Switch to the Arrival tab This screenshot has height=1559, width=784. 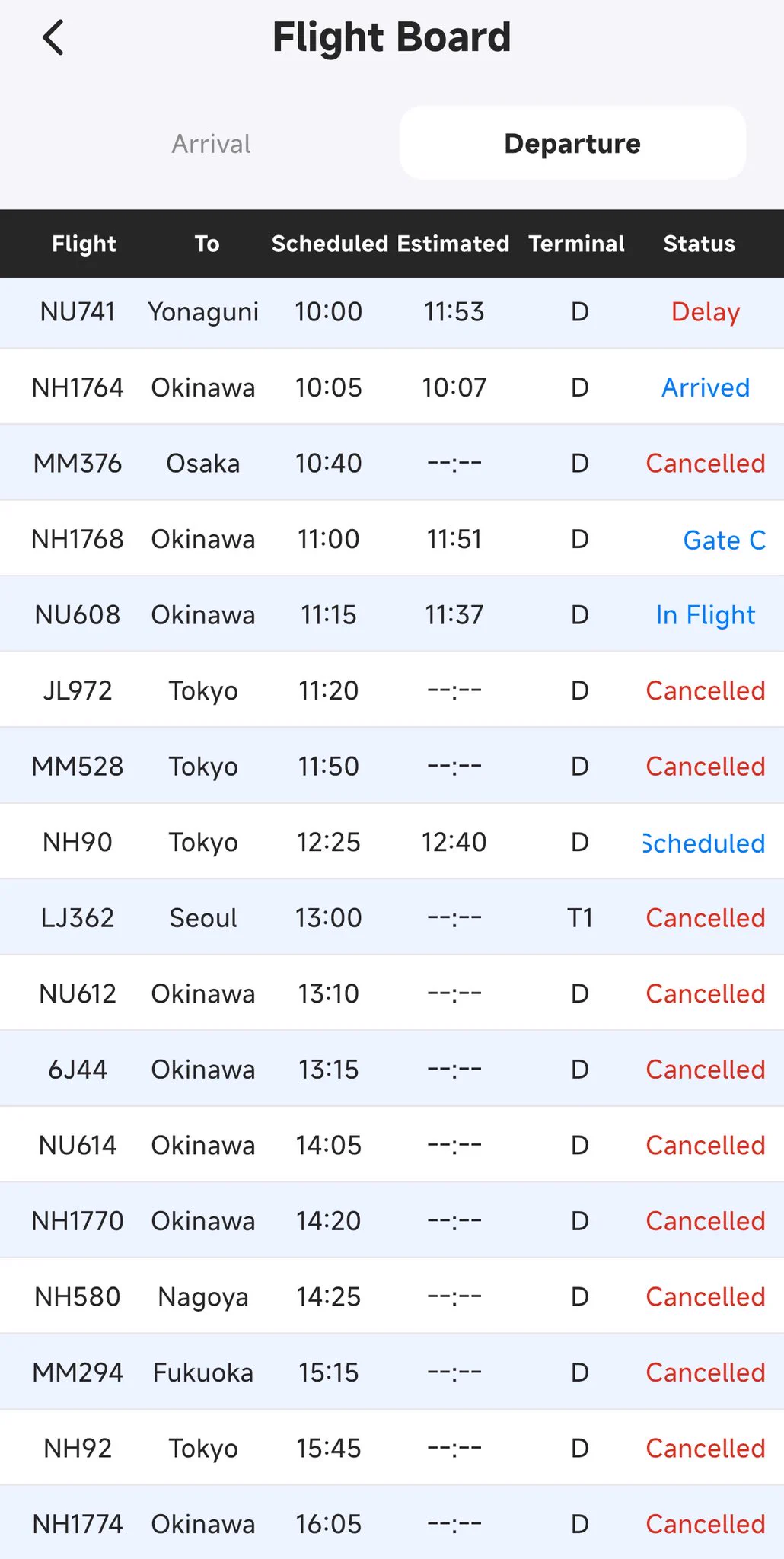point(211,143)
